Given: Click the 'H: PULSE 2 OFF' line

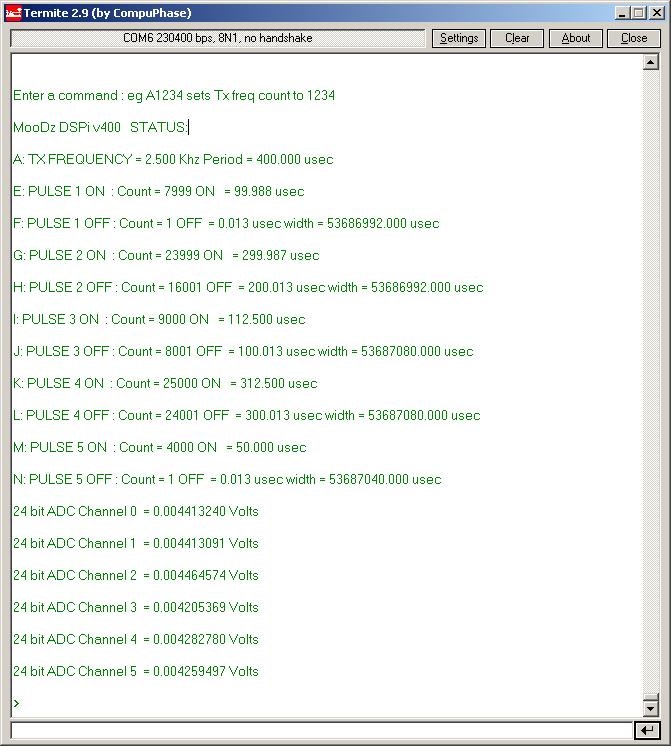Looking at the screenshot, I should [248, 287].
